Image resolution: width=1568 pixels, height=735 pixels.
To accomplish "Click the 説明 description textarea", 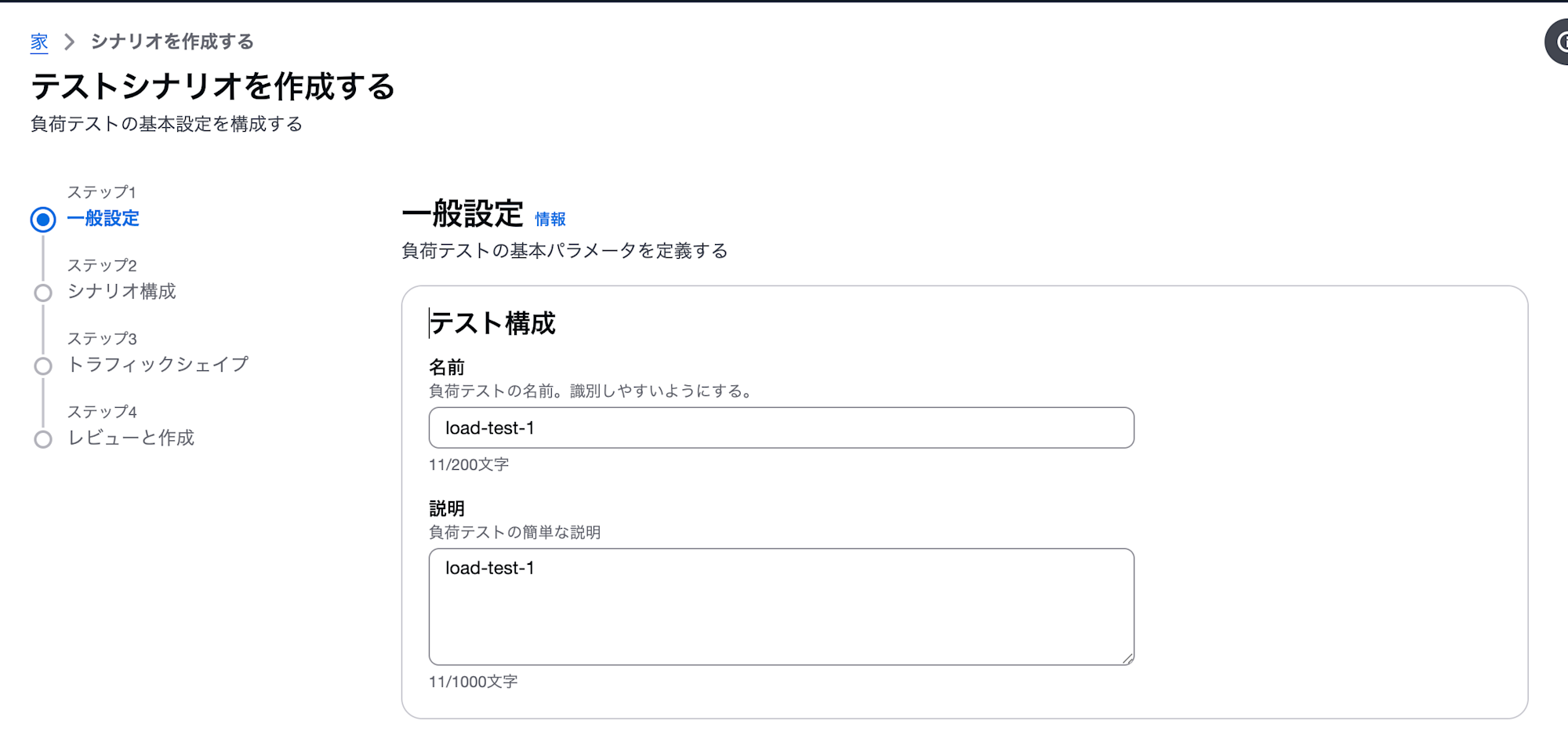I will coord(781,606).
